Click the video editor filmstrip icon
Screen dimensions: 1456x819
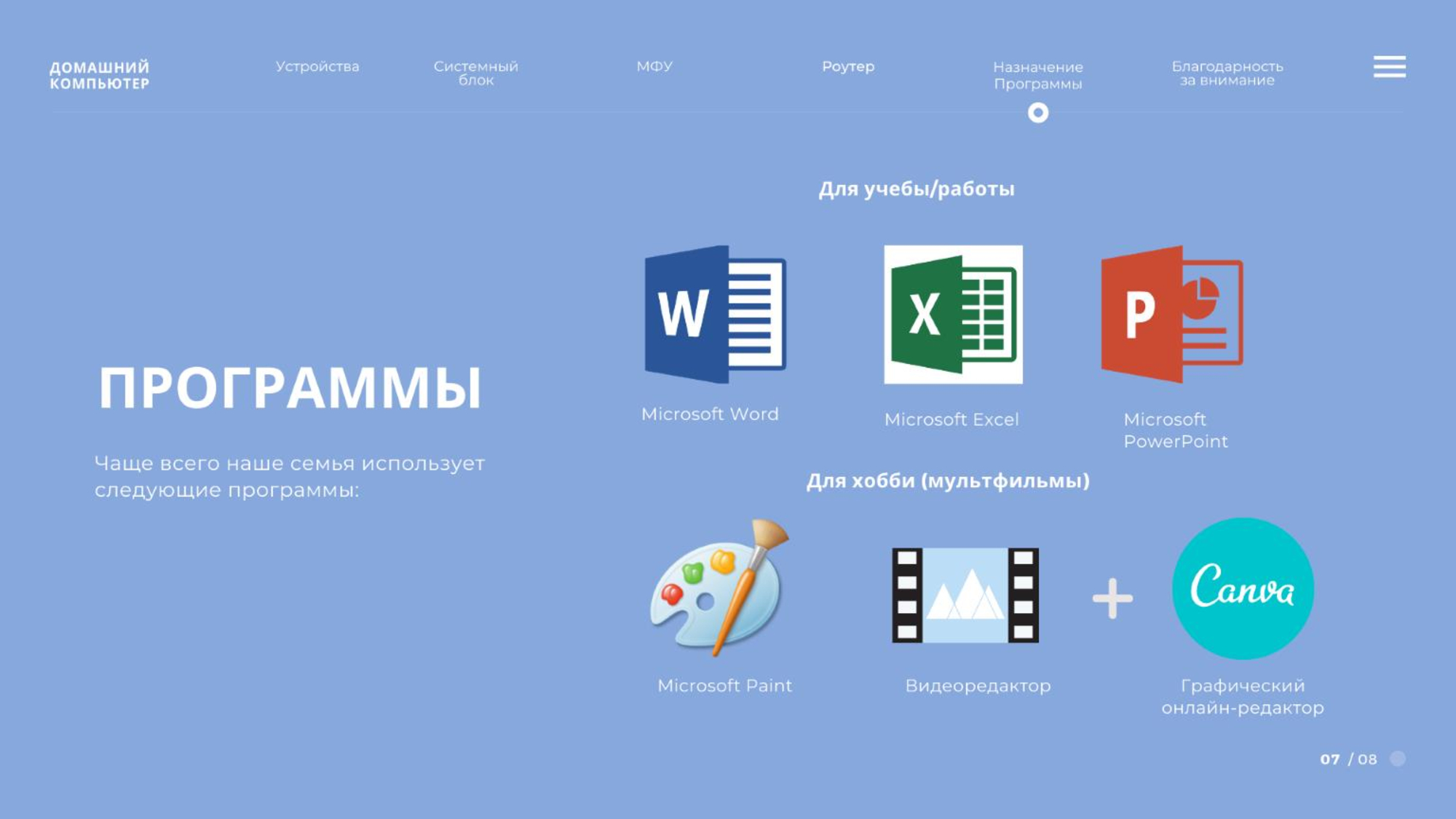[x=965, y=596]
